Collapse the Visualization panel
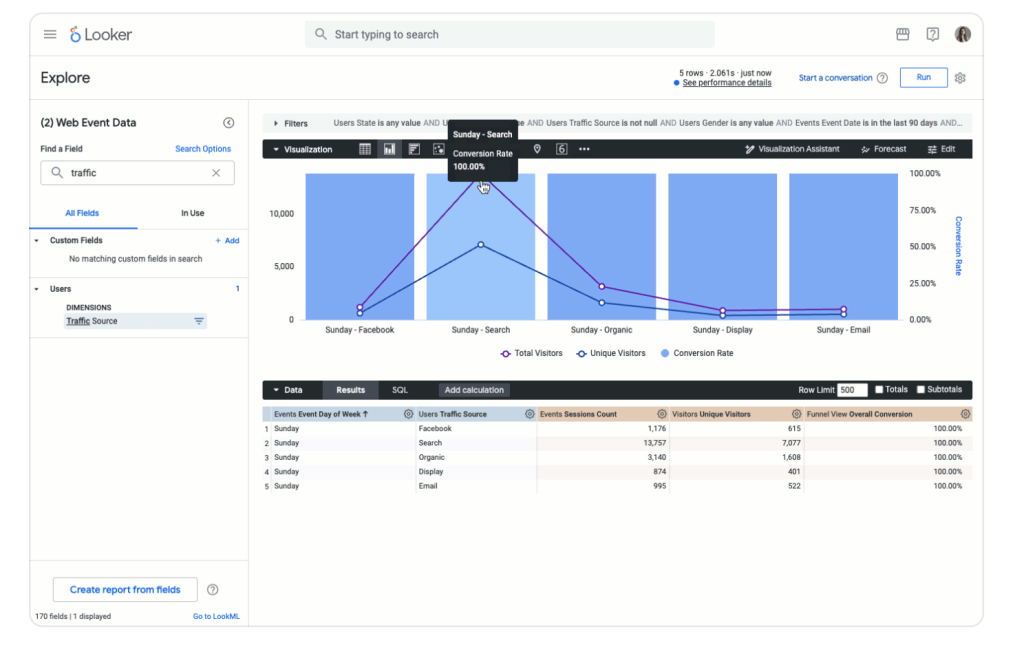Screen dimensions: 1024x654 pos(272,149)
